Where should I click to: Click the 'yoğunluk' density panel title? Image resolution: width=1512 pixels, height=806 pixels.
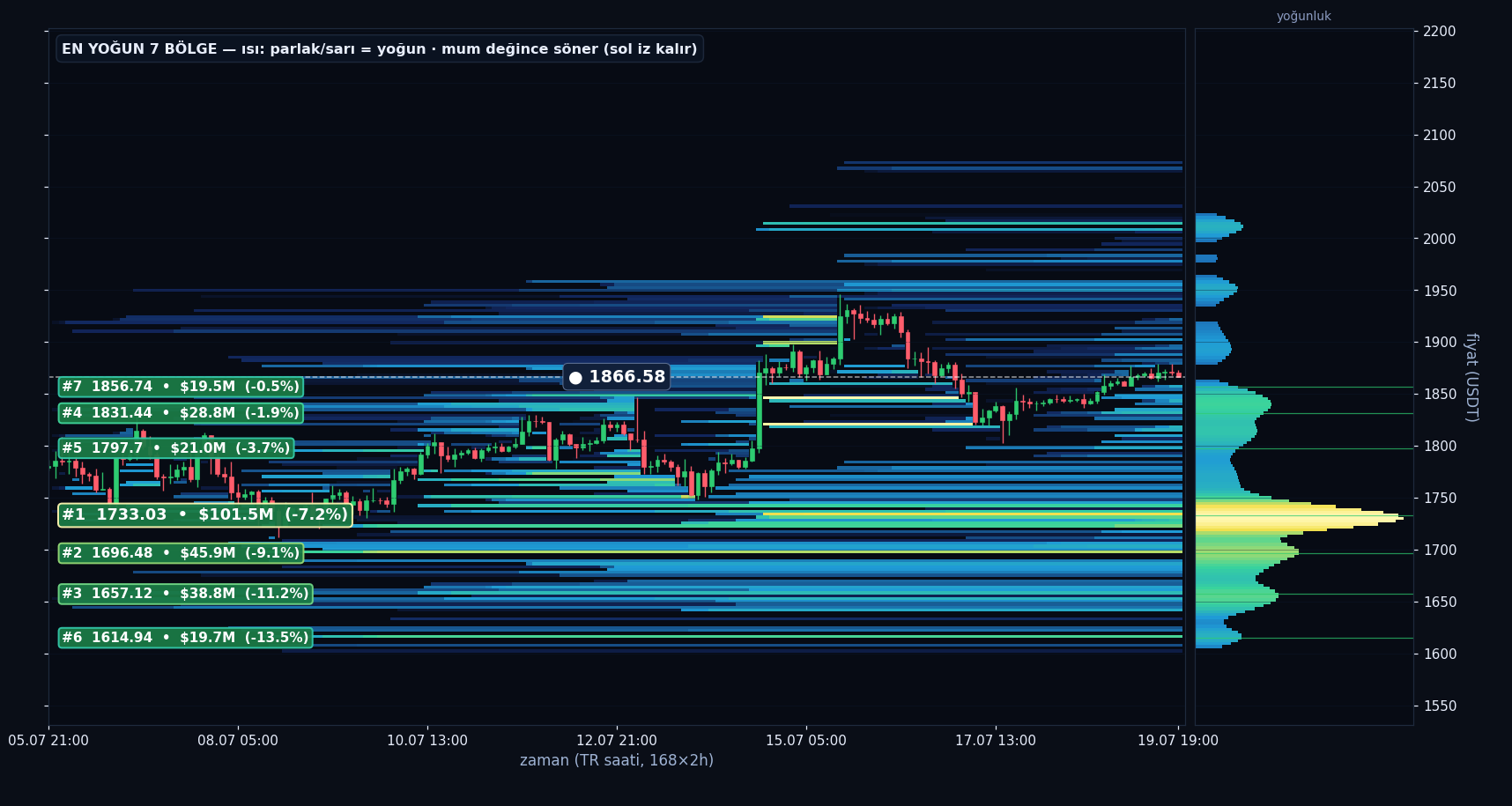[x=1304, y=16]
